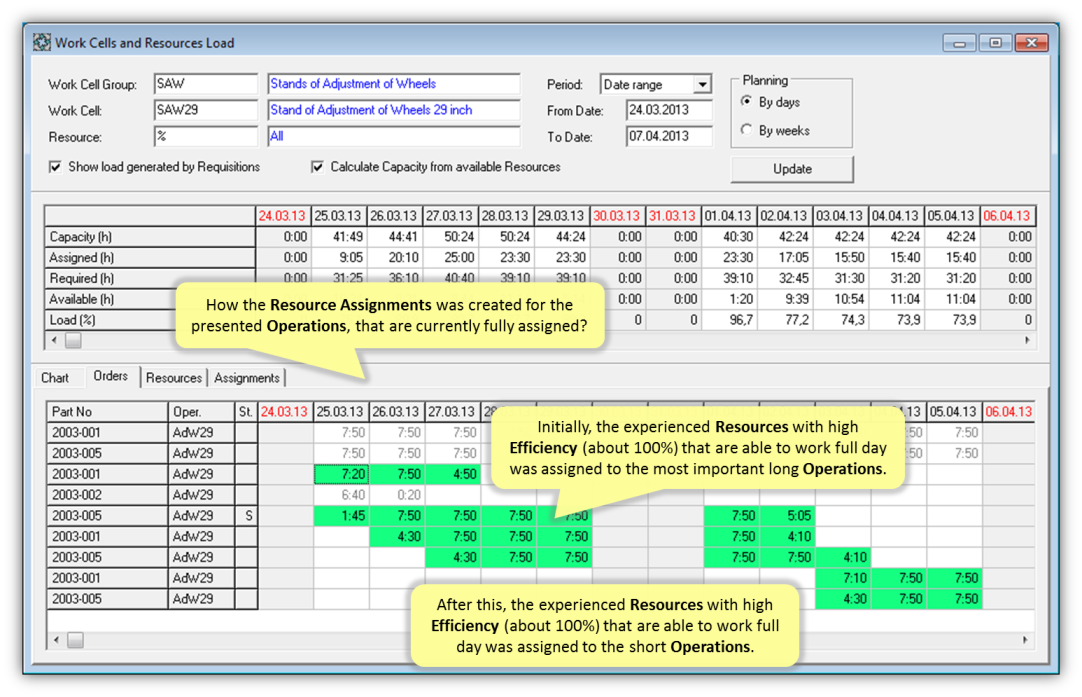Click the Resource description field showing All
This screenshot has height=697, width=1082.
point(394,136)
